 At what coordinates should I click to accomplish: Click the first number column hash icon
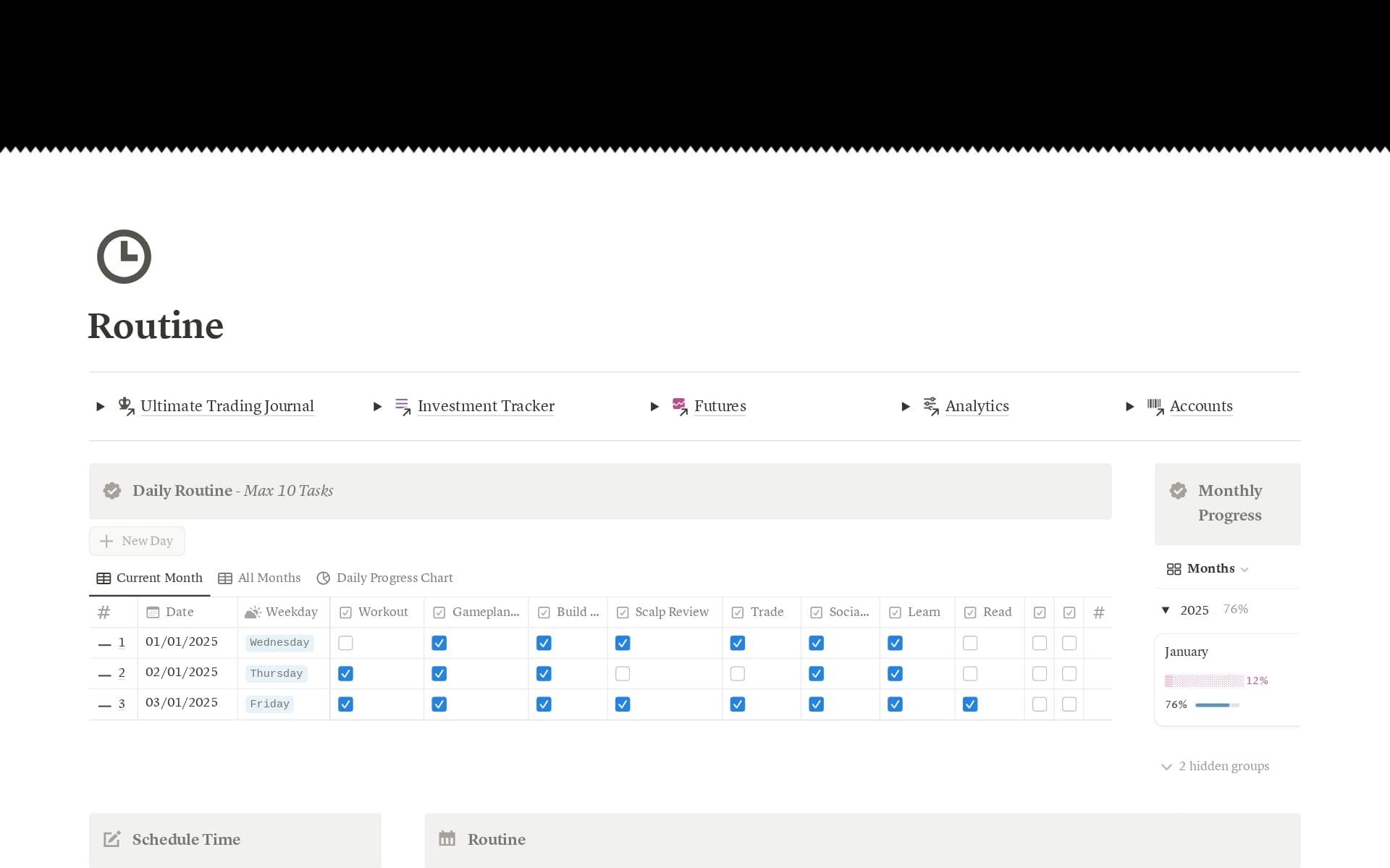[104, 612]
